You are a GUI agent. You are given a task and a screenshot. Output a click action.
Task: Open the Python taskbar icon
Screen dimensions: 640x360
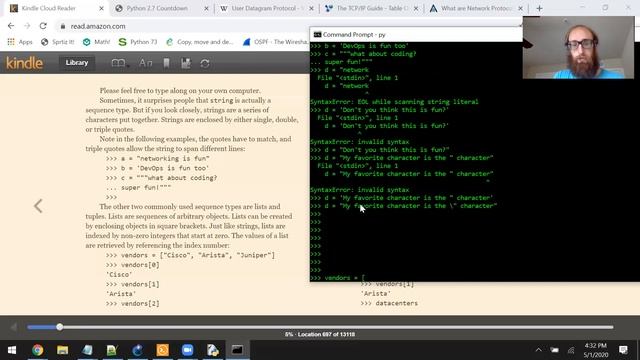click(x=213, y=350)
